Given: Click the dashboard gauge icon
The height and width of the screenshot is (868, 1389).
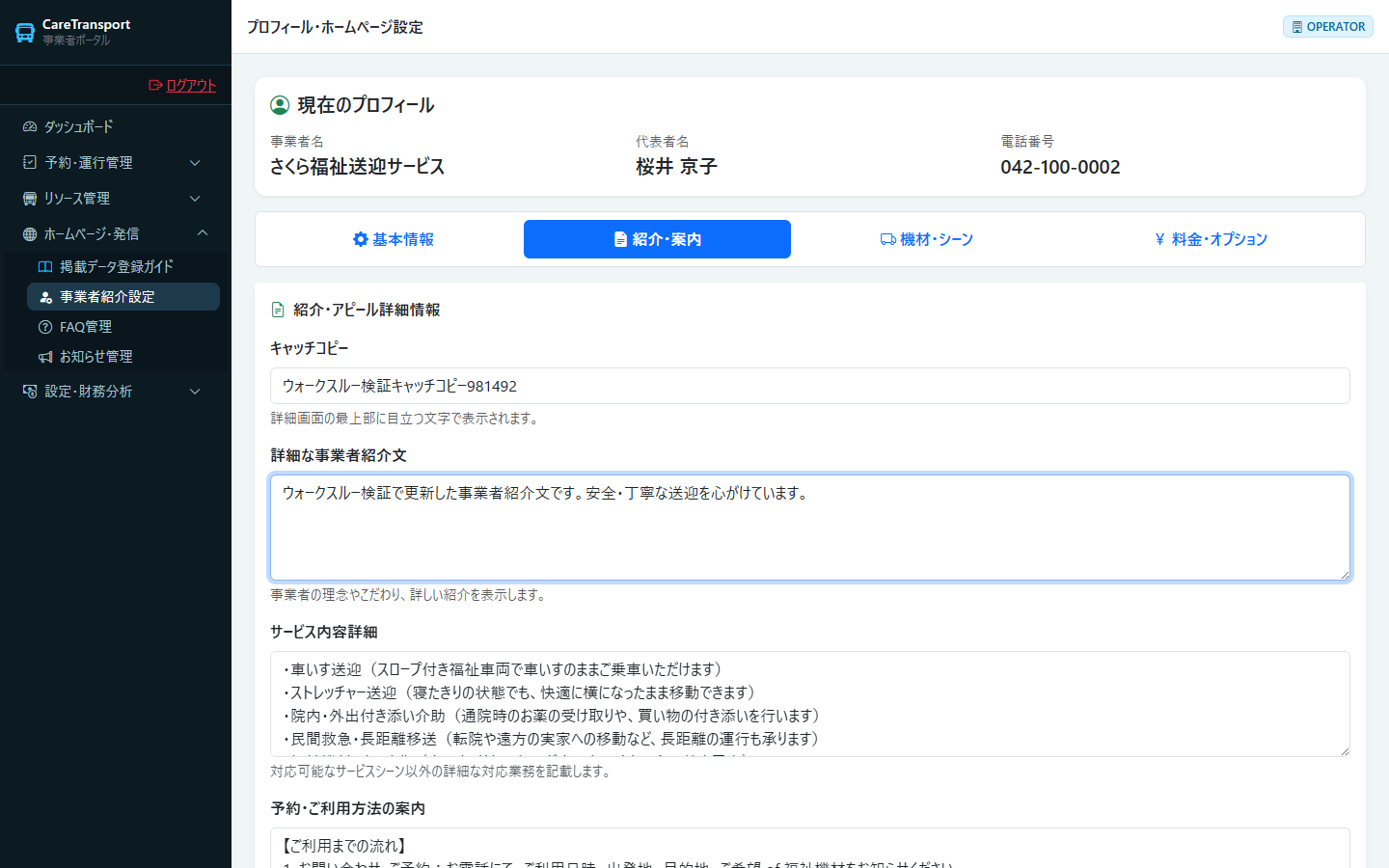Looking at the screenshot, I should click(30, 126).
